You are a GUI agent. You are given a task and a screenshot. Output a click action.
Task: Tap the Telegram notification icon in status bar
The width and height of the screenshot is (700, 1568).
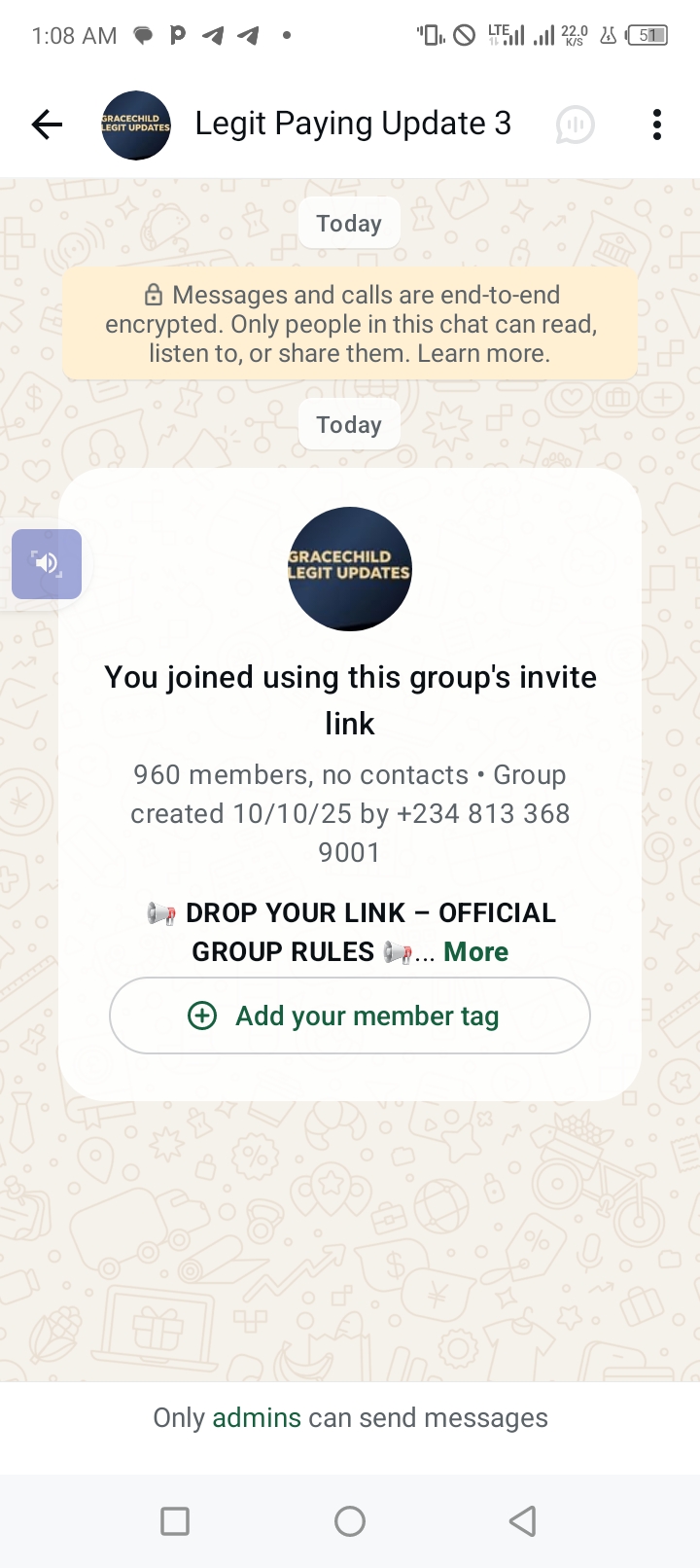click(213, 36)
